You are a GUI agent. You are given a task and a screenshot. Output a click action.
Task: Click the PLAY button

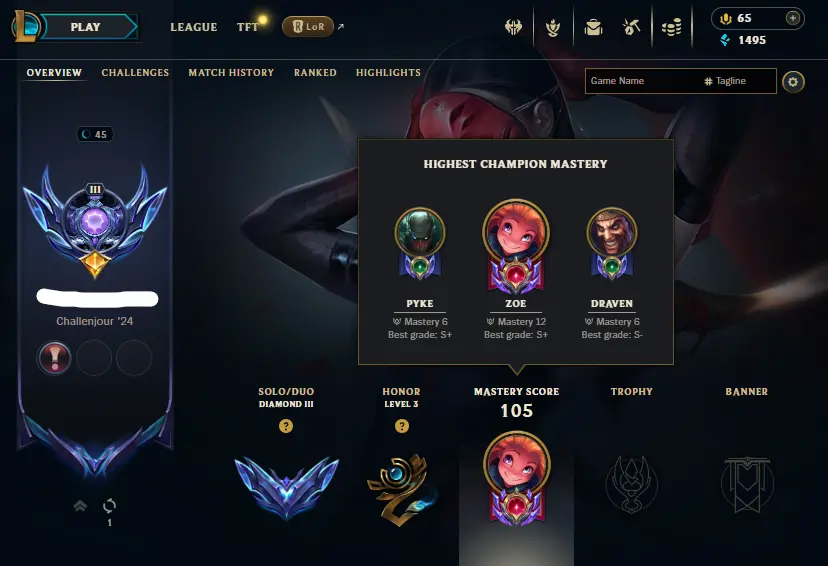(x=86, y=27)
